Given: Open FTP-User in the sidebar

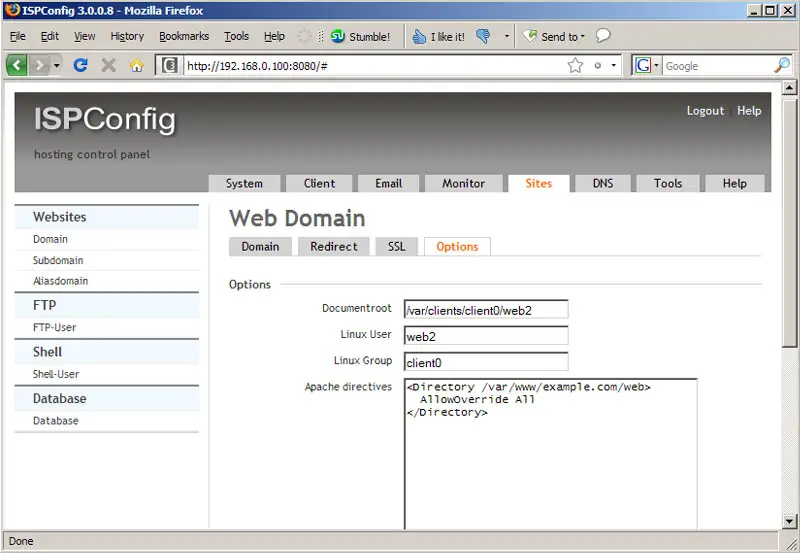Looking at the screenshot, I should (x=54, y=328).
